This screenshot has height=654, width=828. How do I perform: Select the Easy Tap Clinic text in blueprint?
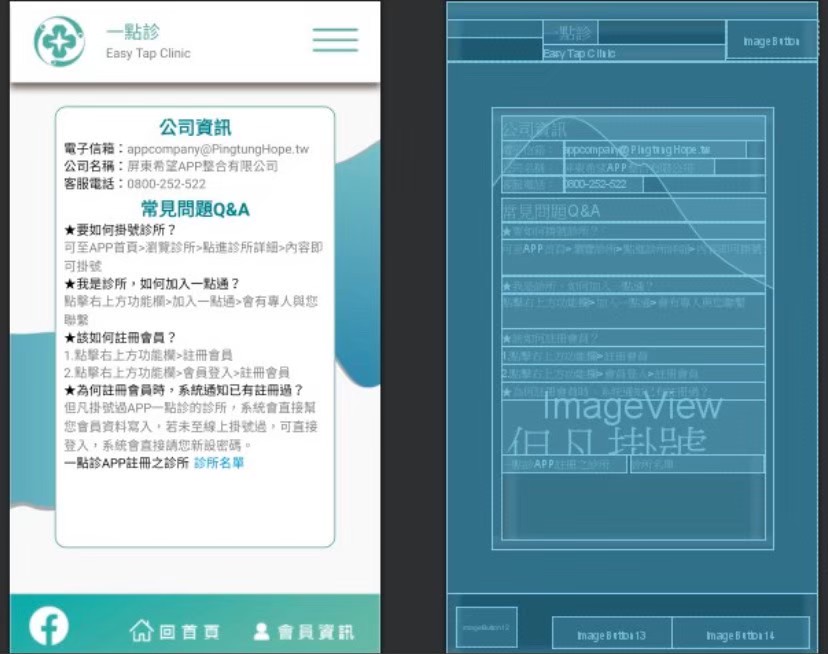pos(579,53)
